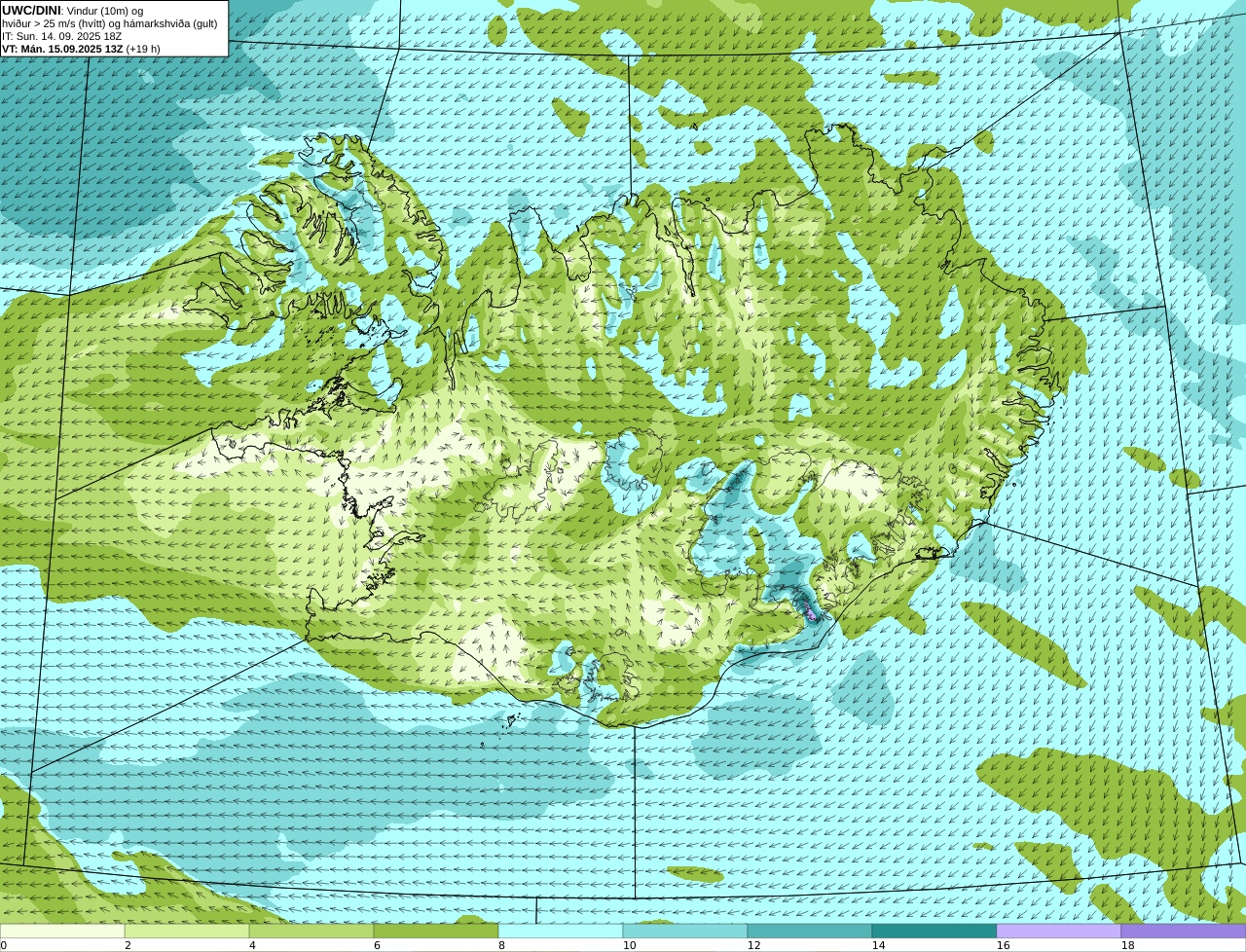Viewport: 1246px width, 952px height.
Task: Click the 14–16 m/s dark teal legend swatch
Action: pos(934,932)
